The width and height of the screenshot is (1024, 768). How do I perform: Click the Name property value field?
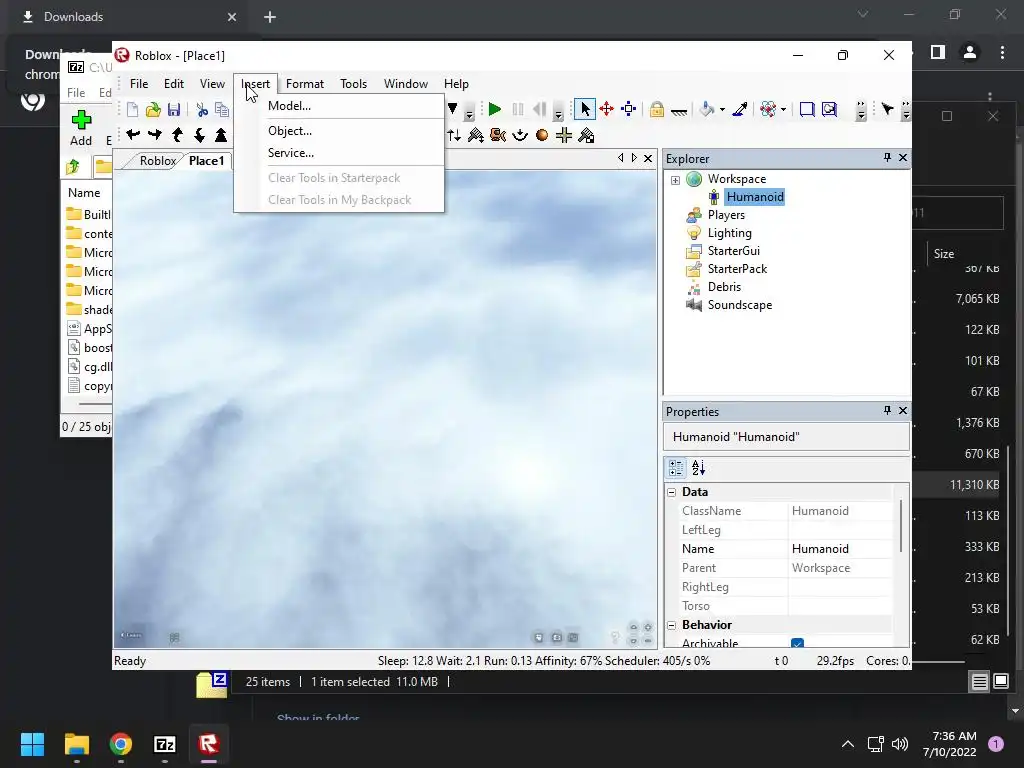[840, 549]
